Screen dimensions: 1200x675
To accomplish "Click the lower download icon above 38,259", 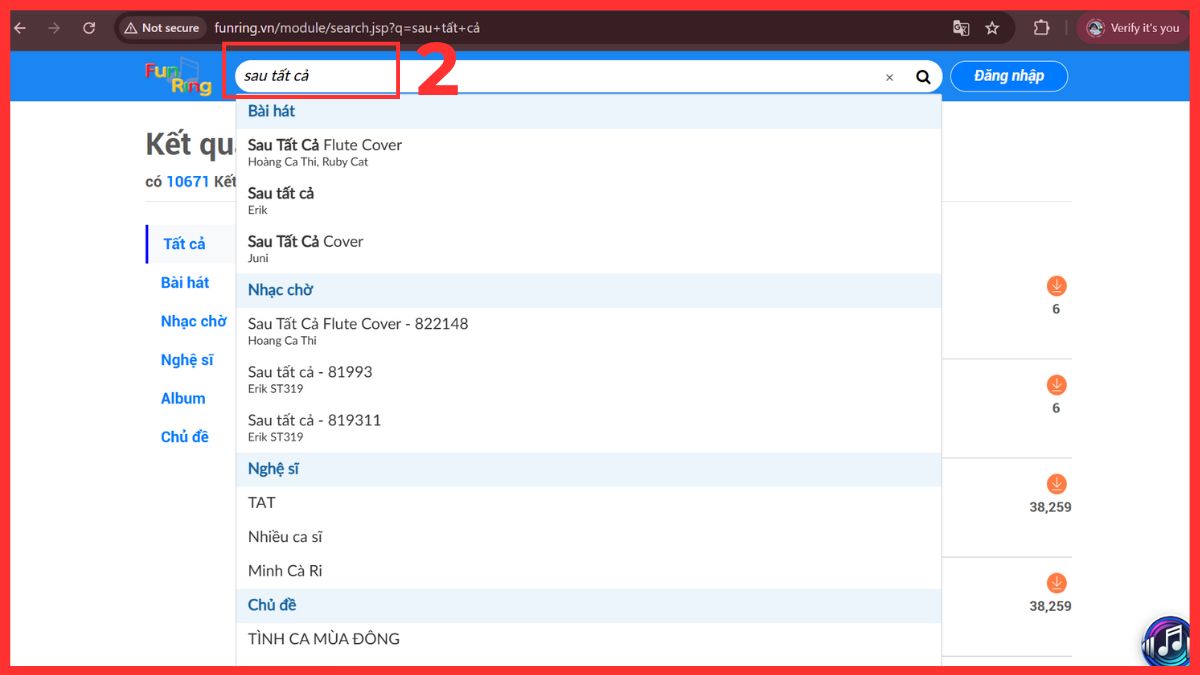I will [x=1057, y=583].
